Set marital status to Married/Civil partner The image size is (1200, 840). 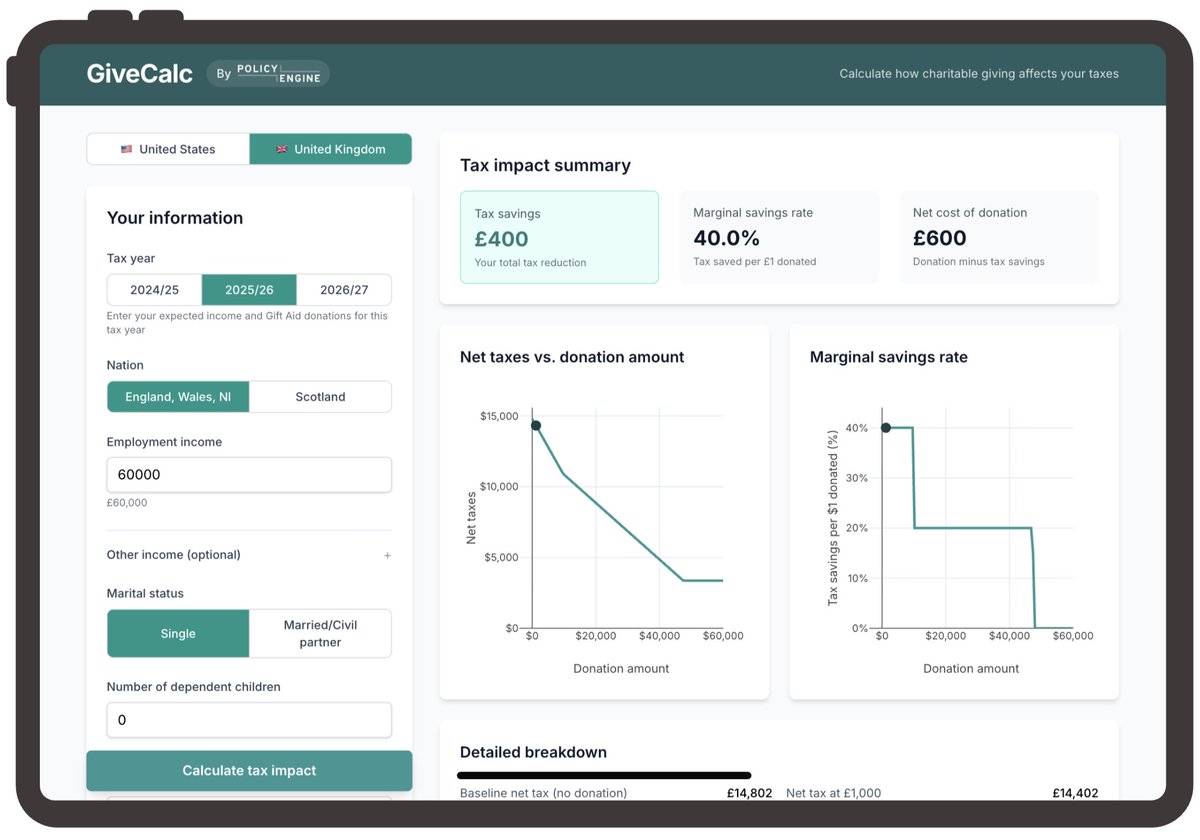coord(320,634)
